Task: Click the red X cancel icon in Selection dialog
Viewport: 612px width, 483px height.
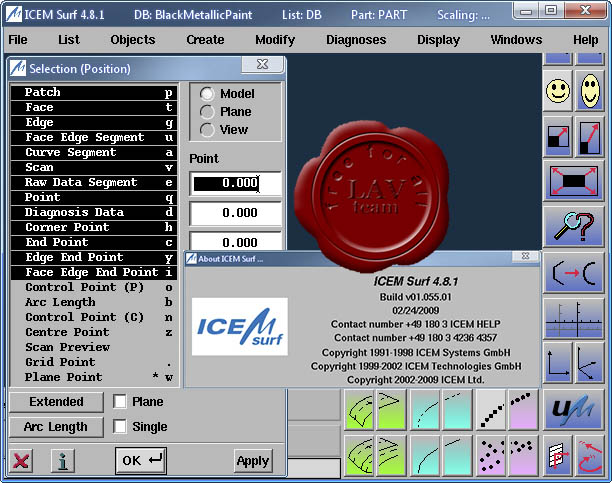Action: tap(21, 461)
